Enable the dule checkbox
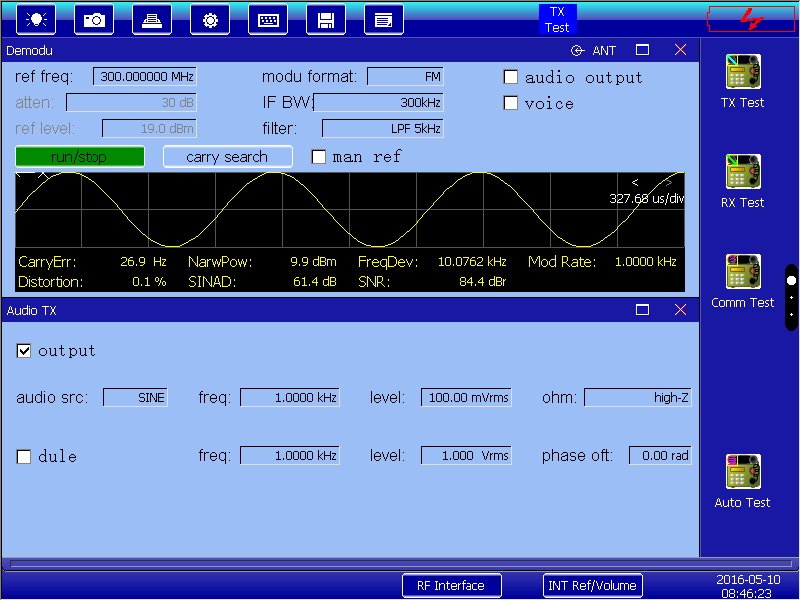 [24, 457]
